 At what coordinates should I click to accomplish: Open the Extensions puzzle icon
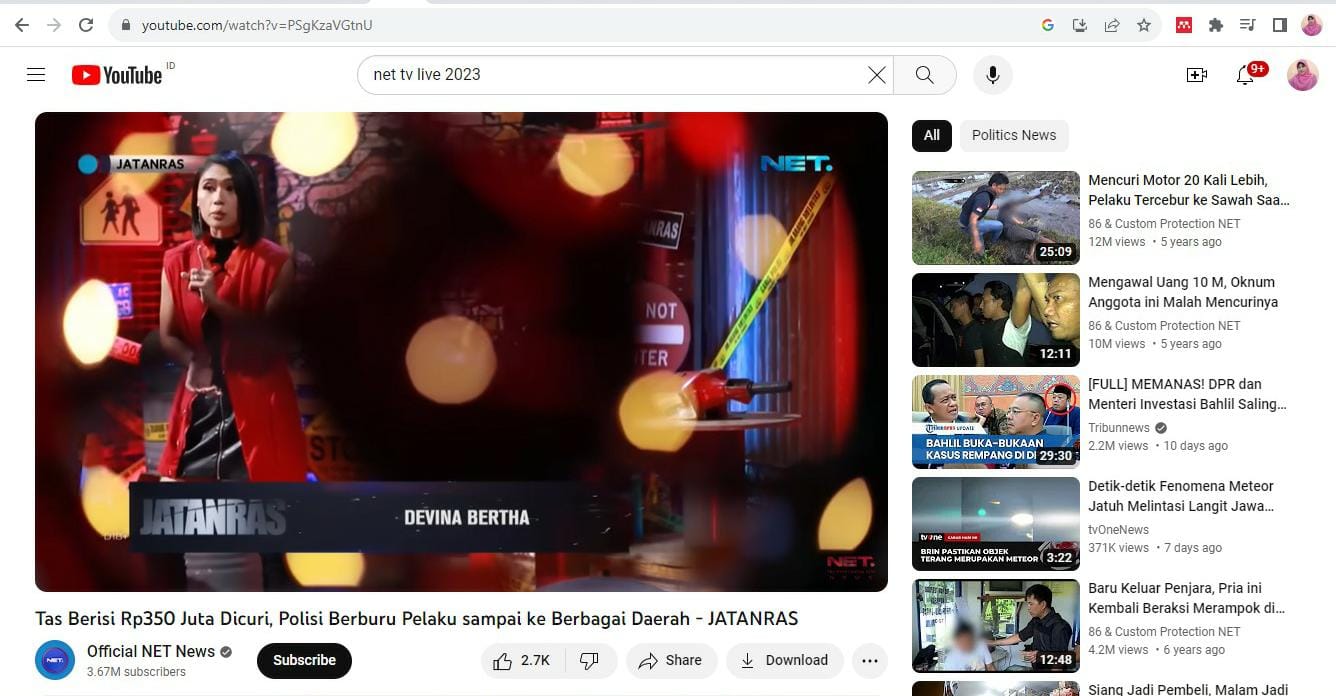pyautogui.click(x=1216, y=25)
